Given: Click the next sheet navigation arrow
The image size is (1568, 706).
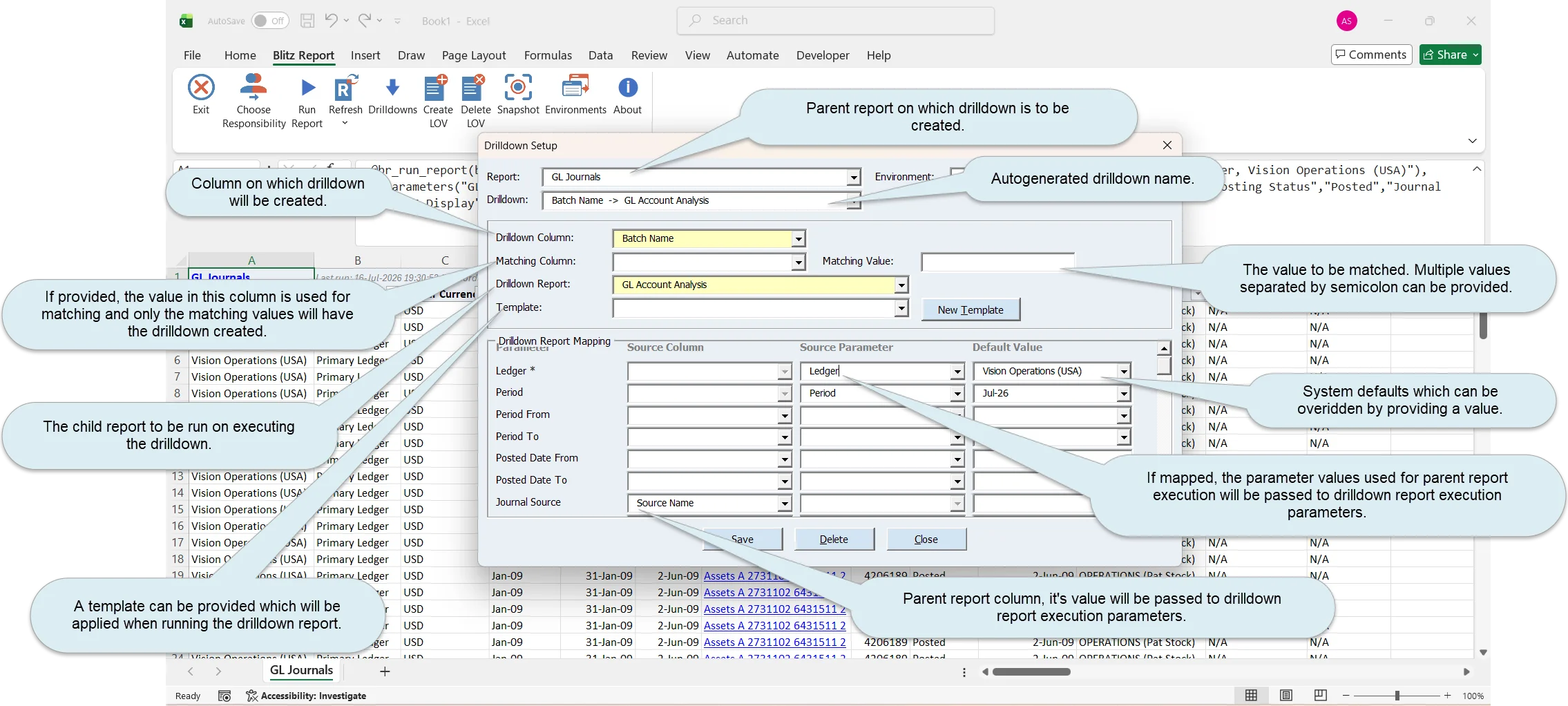Looking at the screenshot, I should [218, 671].
